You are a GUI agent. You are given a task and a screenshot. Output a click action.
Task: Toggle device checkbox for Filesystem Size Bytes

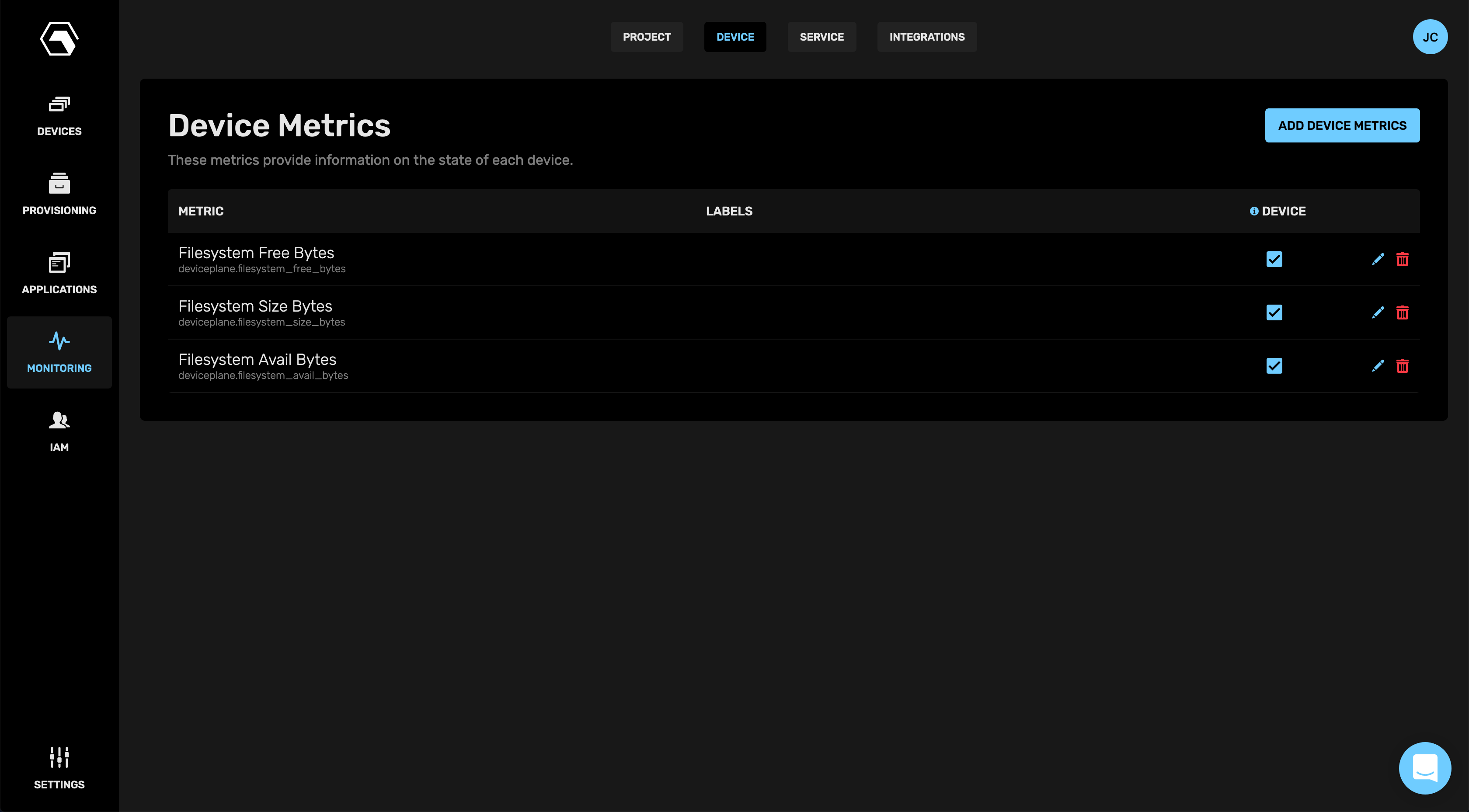[x=1274, y=312]
